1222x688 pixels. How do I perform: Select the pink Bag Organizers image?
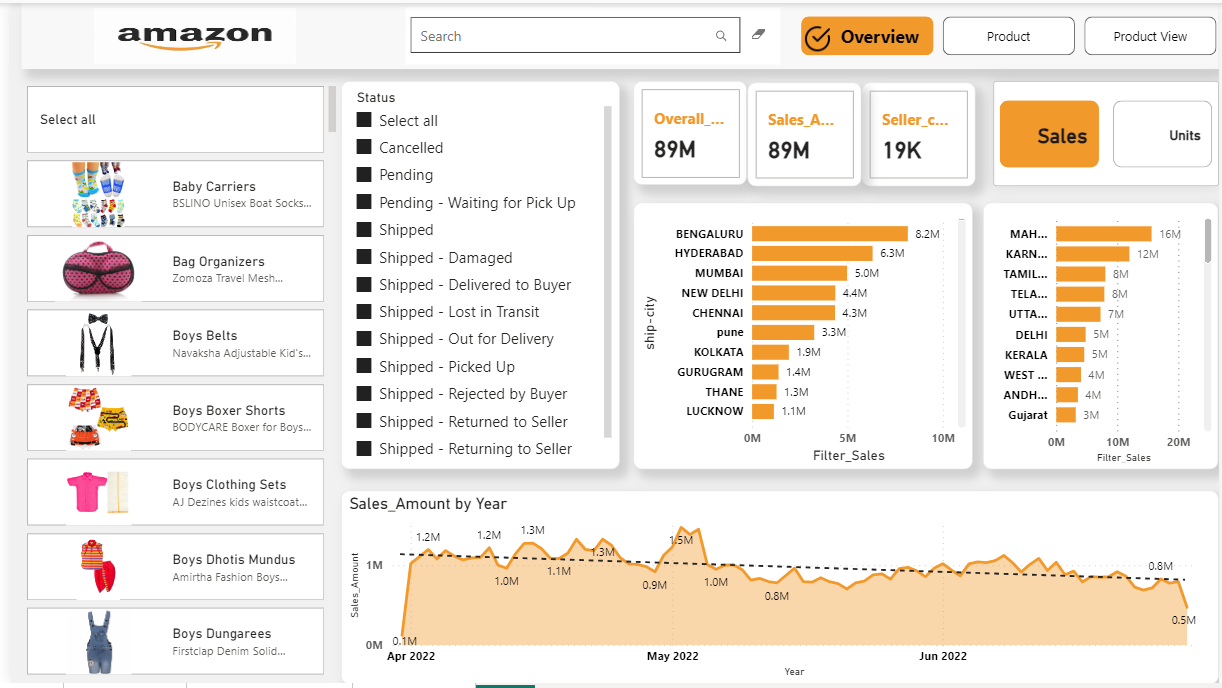point(98,268)
